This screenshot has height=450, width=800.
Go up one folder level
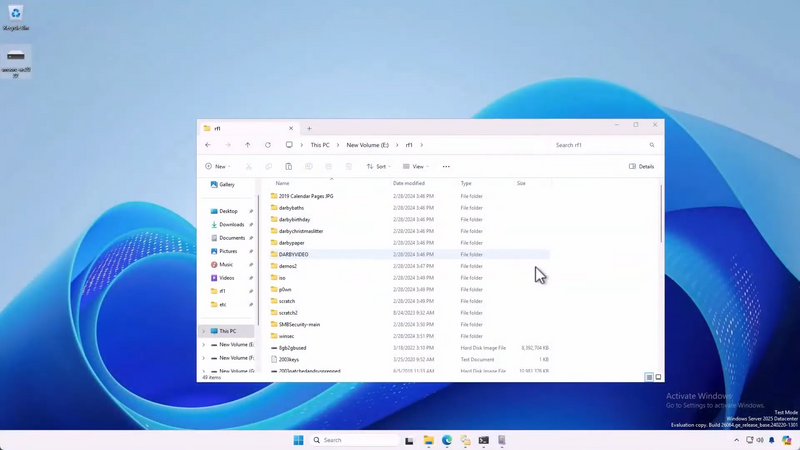tap(248, 145)
